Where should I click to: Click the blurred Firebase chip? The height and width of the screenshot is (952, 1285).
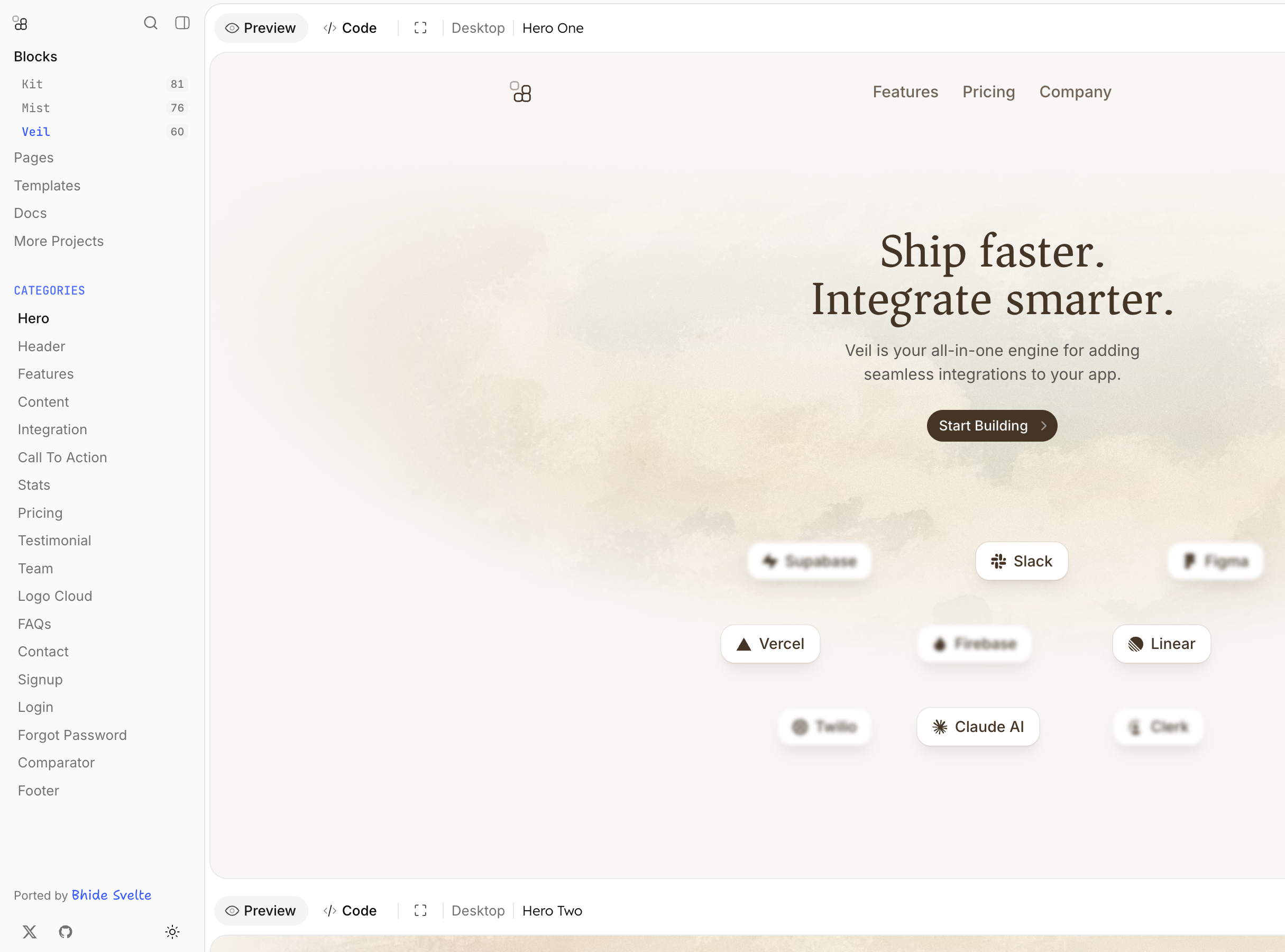pyautogui.click(x=975, y=644)
